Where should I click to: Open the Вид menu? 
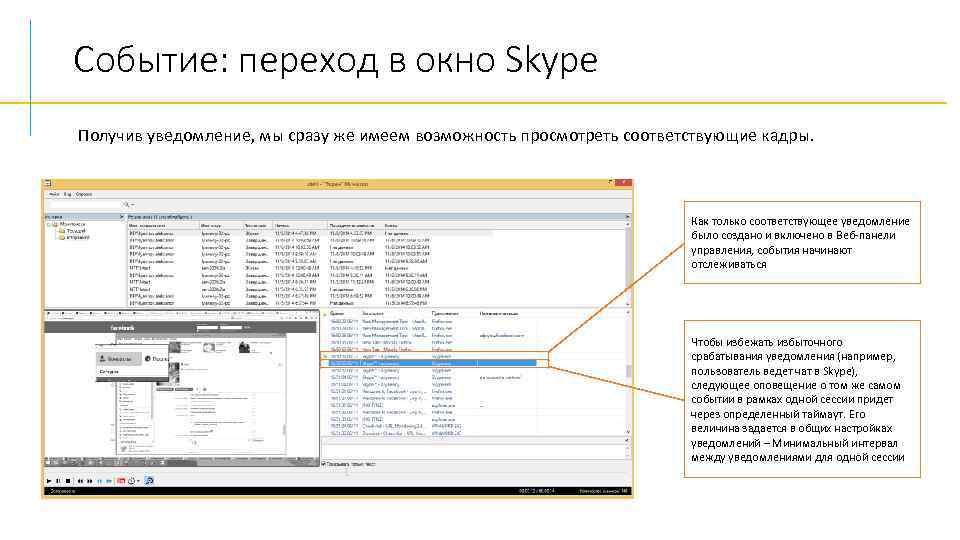coord(68,194)
